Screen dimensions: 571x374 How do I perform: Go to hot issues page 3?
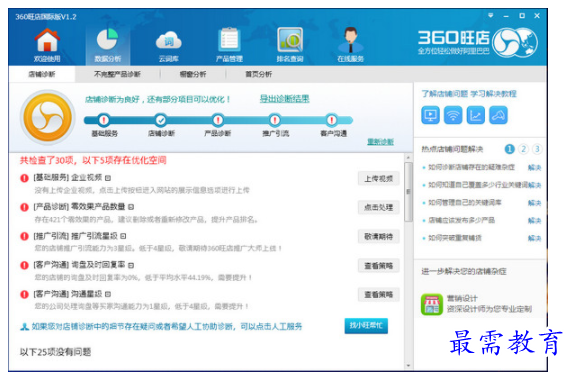(537, 149)
